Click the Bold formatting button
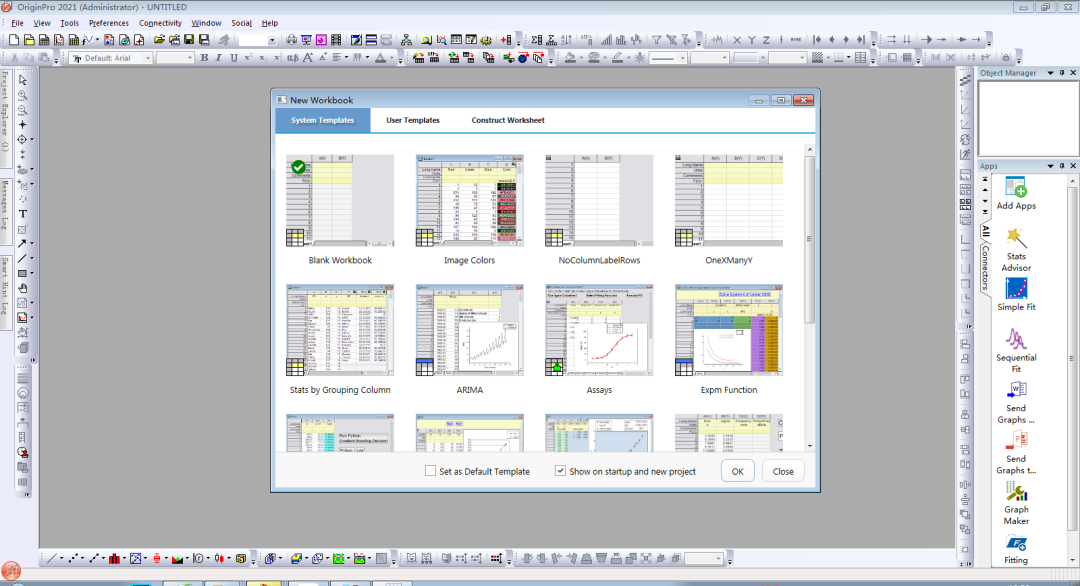 click(204, 58)
